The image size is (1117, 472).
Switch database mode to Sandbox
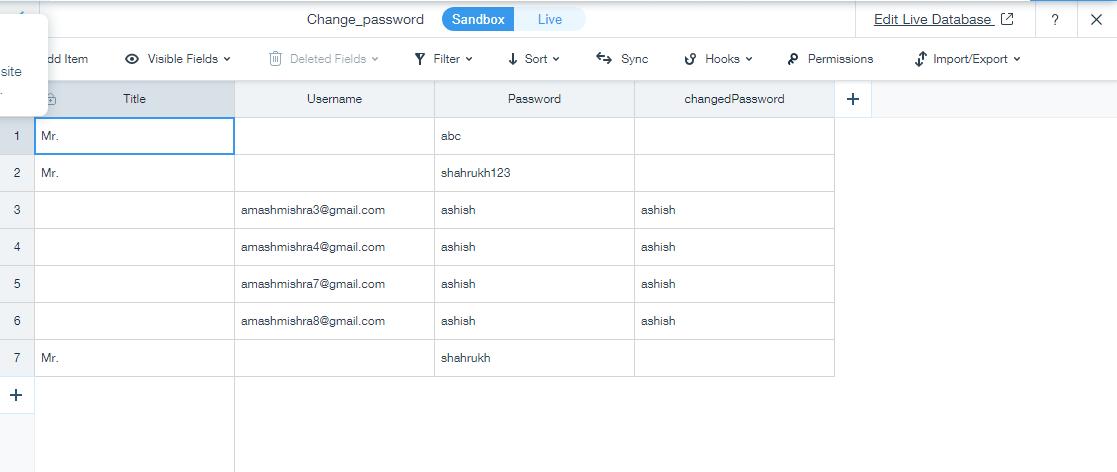click(478, 19)
